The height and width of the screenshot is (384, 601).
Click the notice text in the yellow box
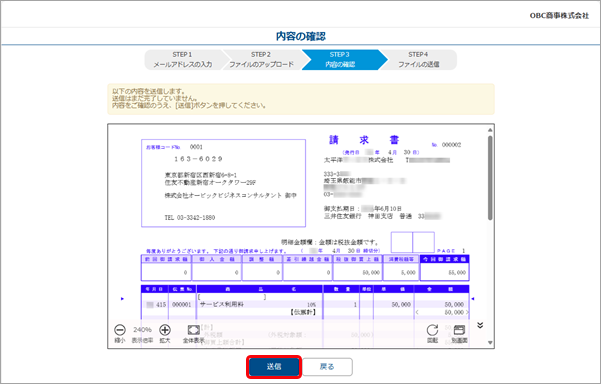[189, 98]
